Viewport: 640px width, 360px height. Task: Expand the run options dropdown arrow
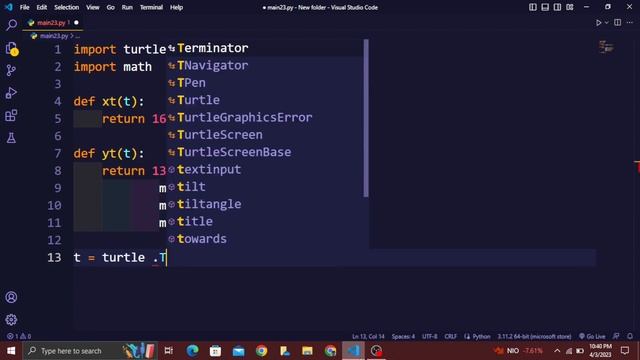pos(607,23)
